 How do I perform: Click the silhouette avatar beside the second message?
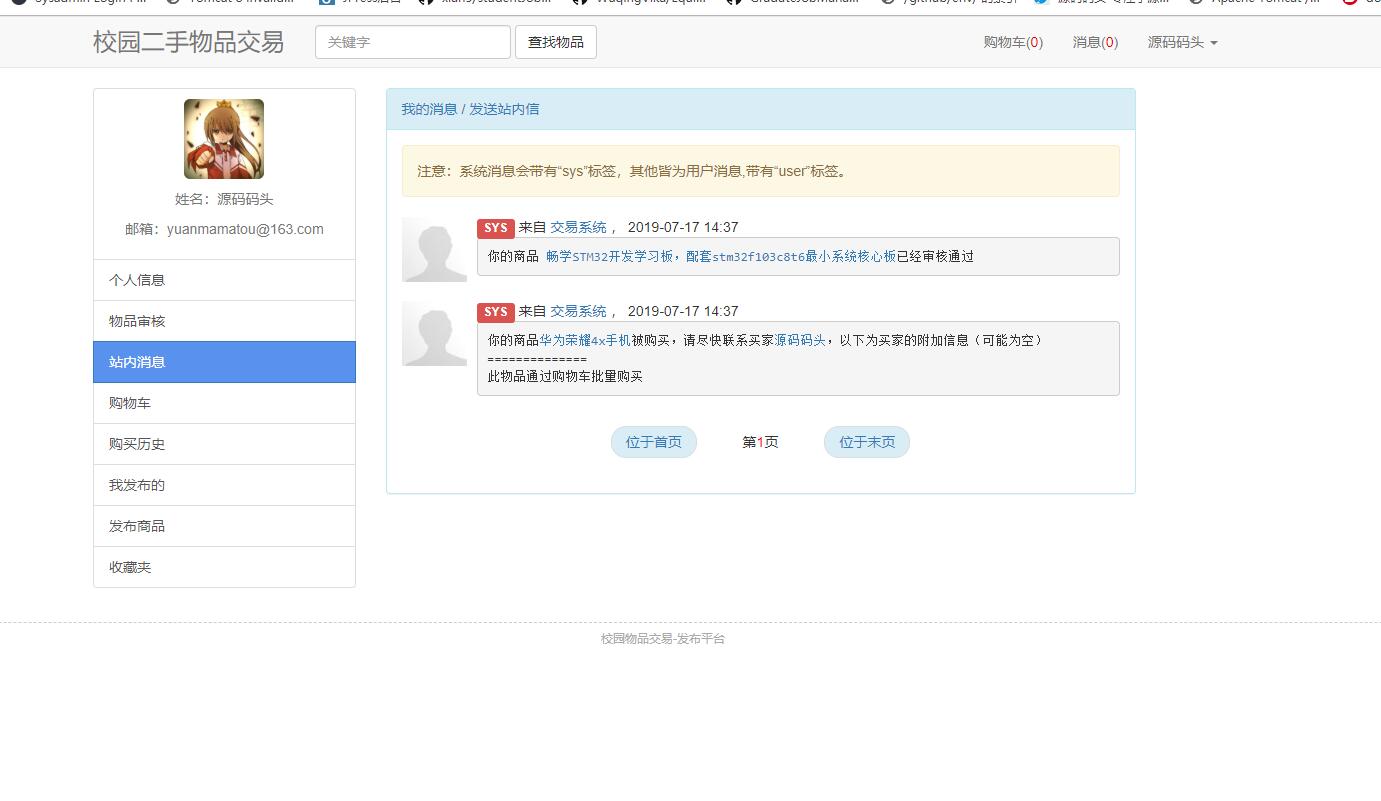coord(434,333)
